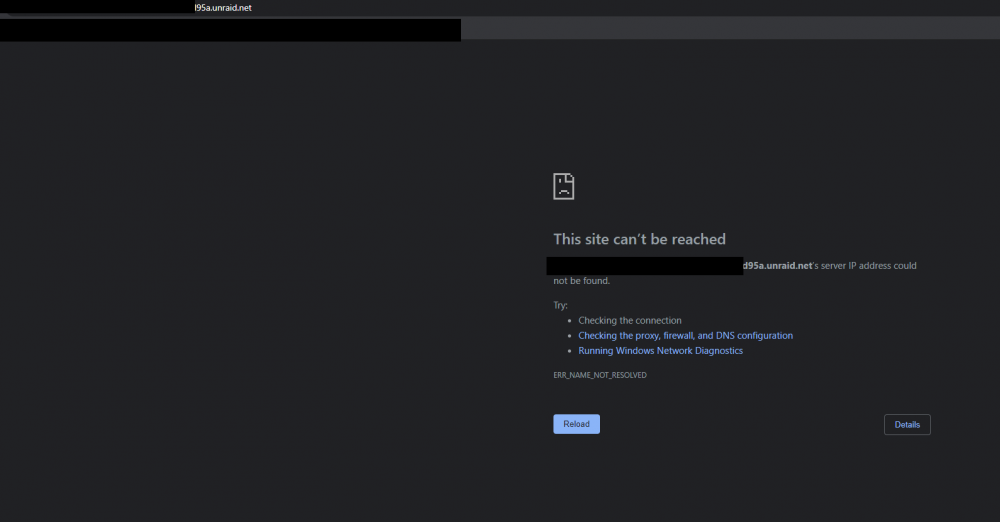Open 'Checking the proxy, firewall, and DNS configuration' link
This screenshot has width=1000, height=522.
[x=686, y=336]
